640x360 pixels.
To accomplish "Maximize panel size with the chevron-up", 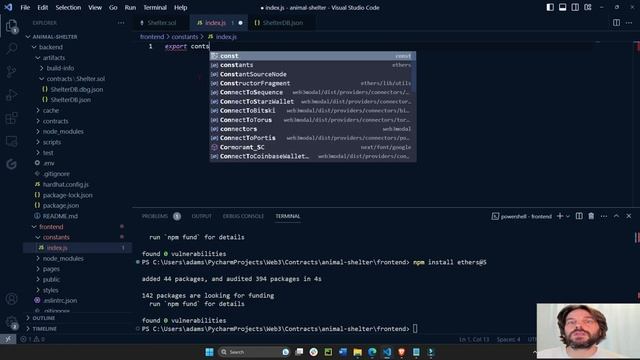I will [x=616, y=216].
